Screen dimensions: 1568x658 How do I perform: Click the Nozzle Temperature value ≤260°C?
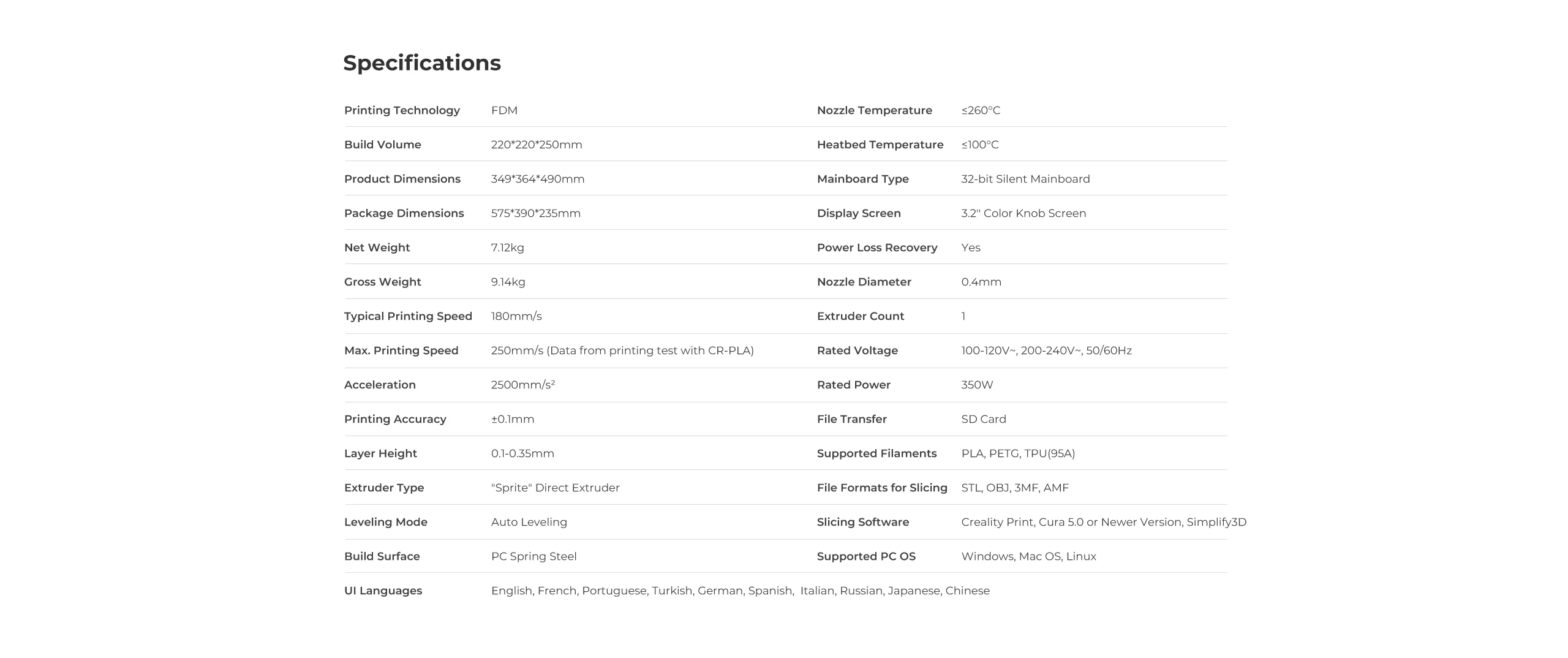(x=981, y=110)
